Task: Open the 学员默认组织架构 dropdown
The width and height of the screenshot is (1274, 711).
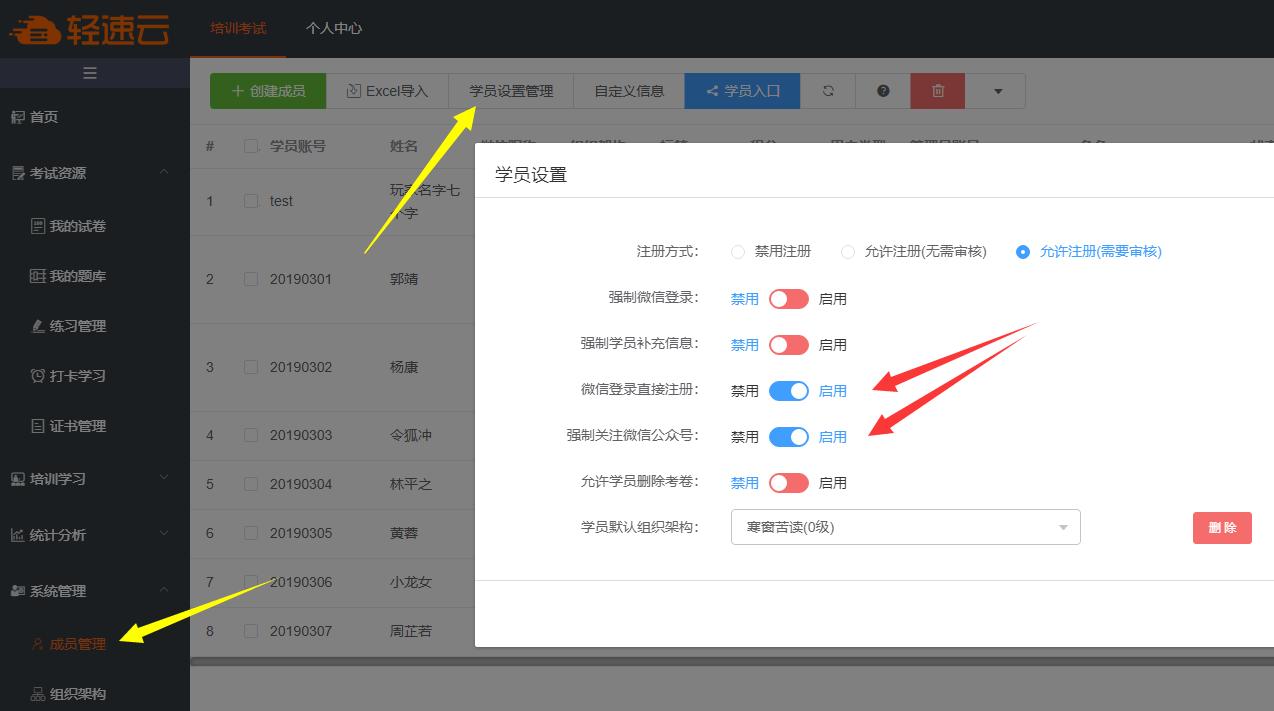Action: click(x=904, y=527)
